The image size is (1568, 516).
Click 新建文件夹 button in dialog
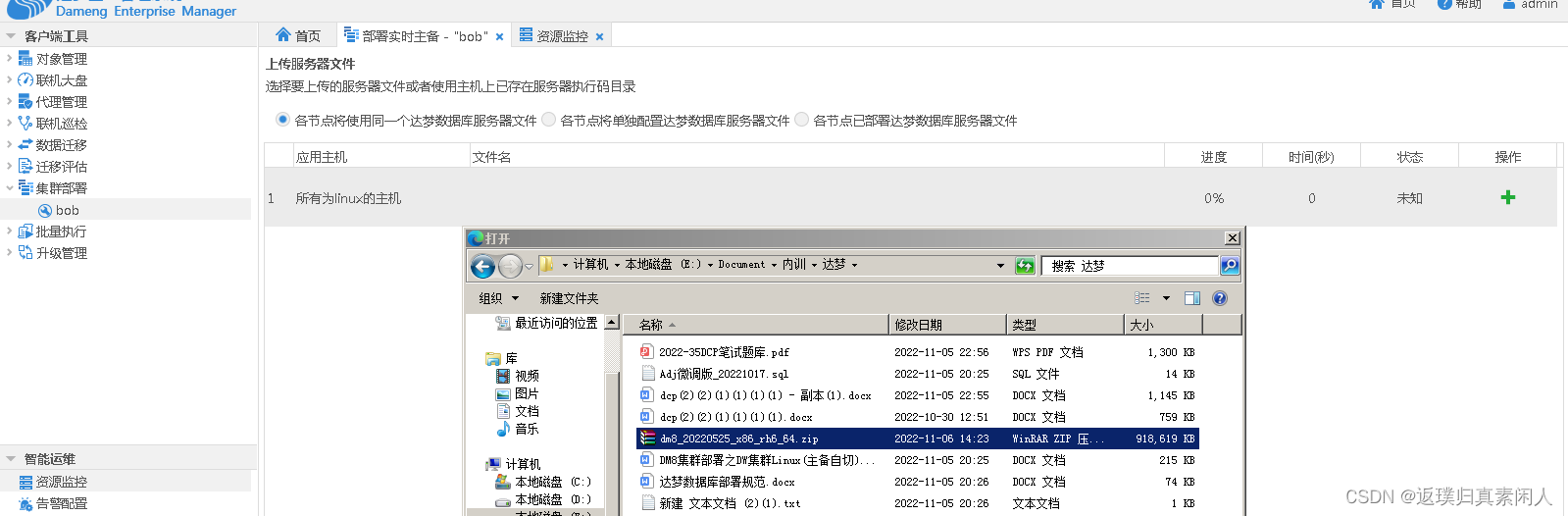(569, 298)
